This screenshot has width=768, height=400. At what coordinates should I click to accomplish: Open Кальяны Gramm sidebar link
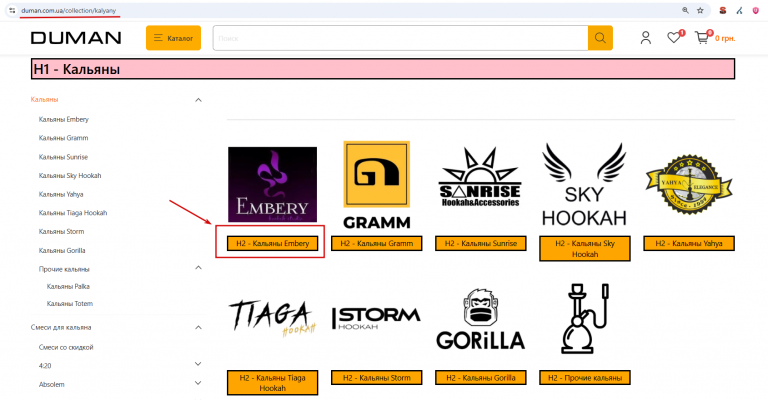point(64,138)
